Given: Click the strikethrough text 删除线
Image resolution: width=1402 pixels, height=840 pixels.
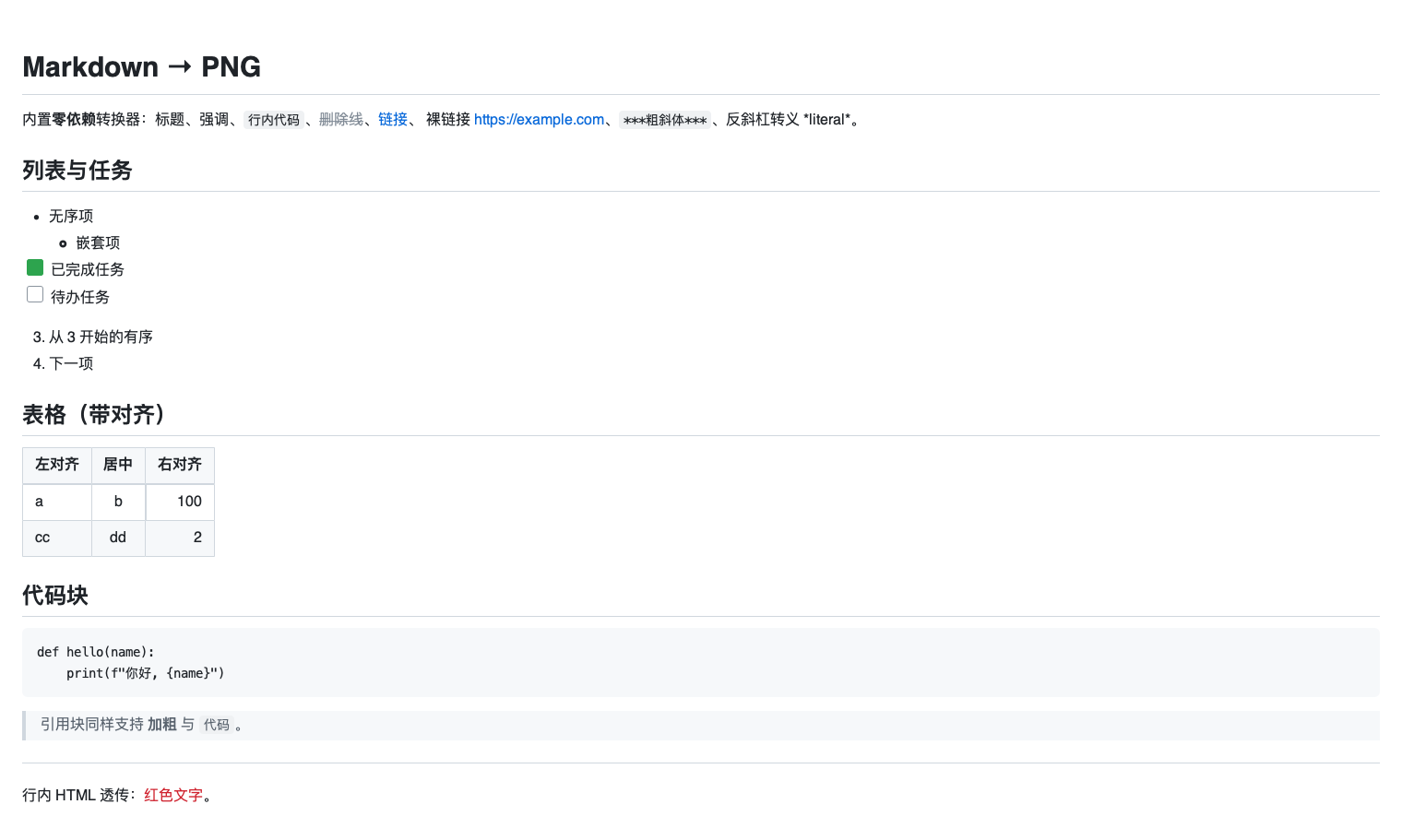Looking at the screenshot, I should (x=341, y=119).
